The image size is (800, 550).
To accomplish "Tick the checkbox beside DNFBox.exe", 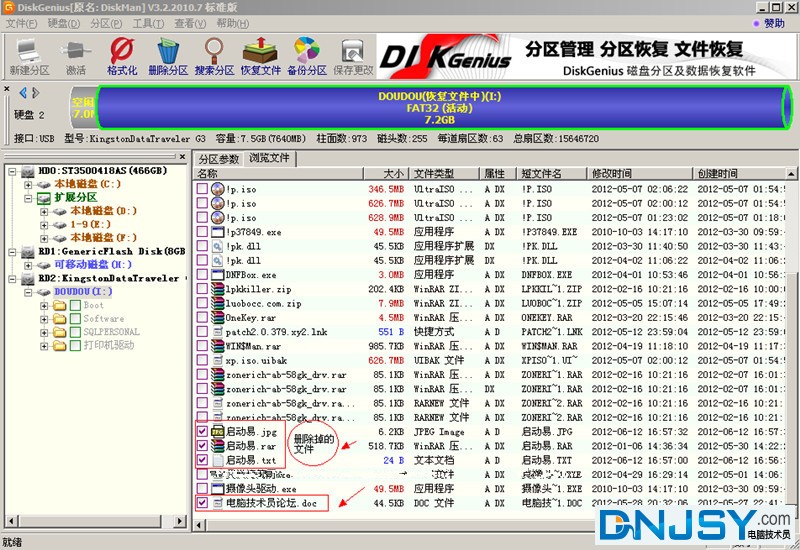I will click(203, 274).
